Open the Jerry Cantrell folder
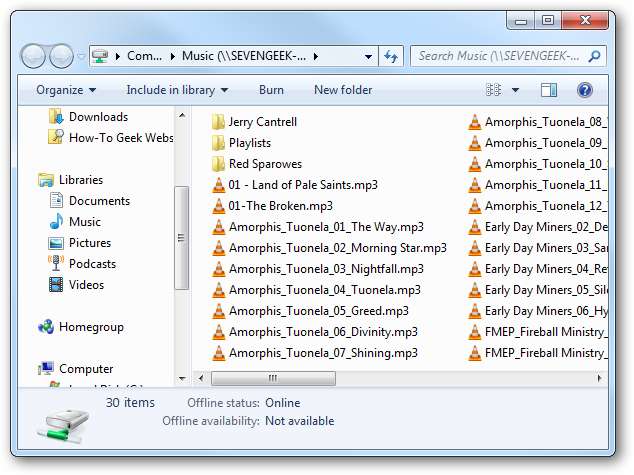 (262, 122)
